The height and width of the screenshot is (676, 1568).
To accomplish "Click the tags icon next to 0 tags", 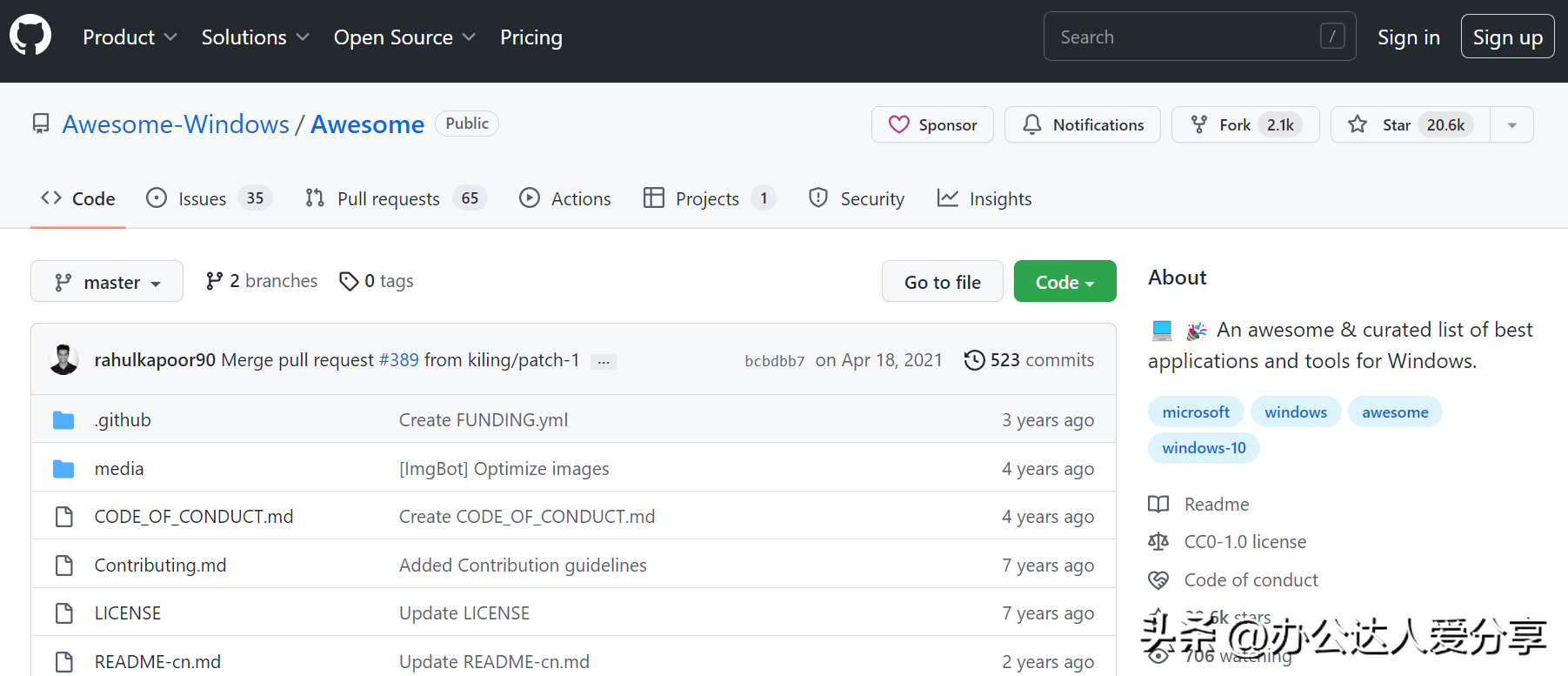I will [x=349, y=281].
